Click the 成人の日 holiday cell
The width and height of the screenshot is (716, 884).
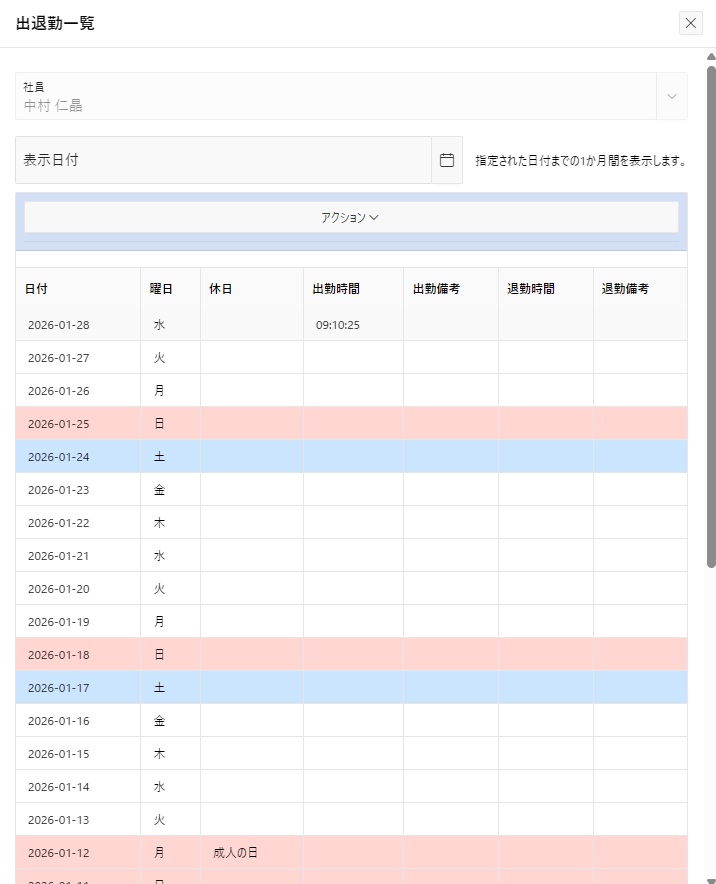[235, 853]
